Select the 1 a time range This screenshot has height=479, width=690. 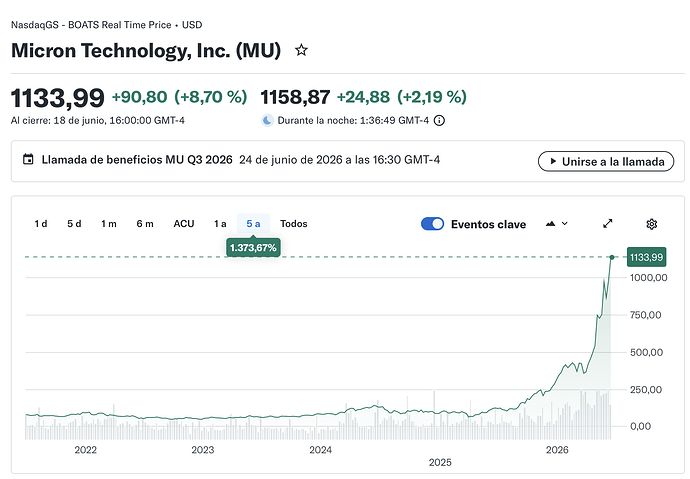(220, 224)
